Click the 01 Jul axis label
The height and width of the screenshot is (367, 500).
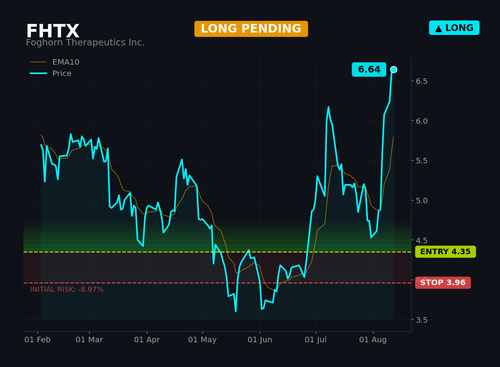[315, 340]
